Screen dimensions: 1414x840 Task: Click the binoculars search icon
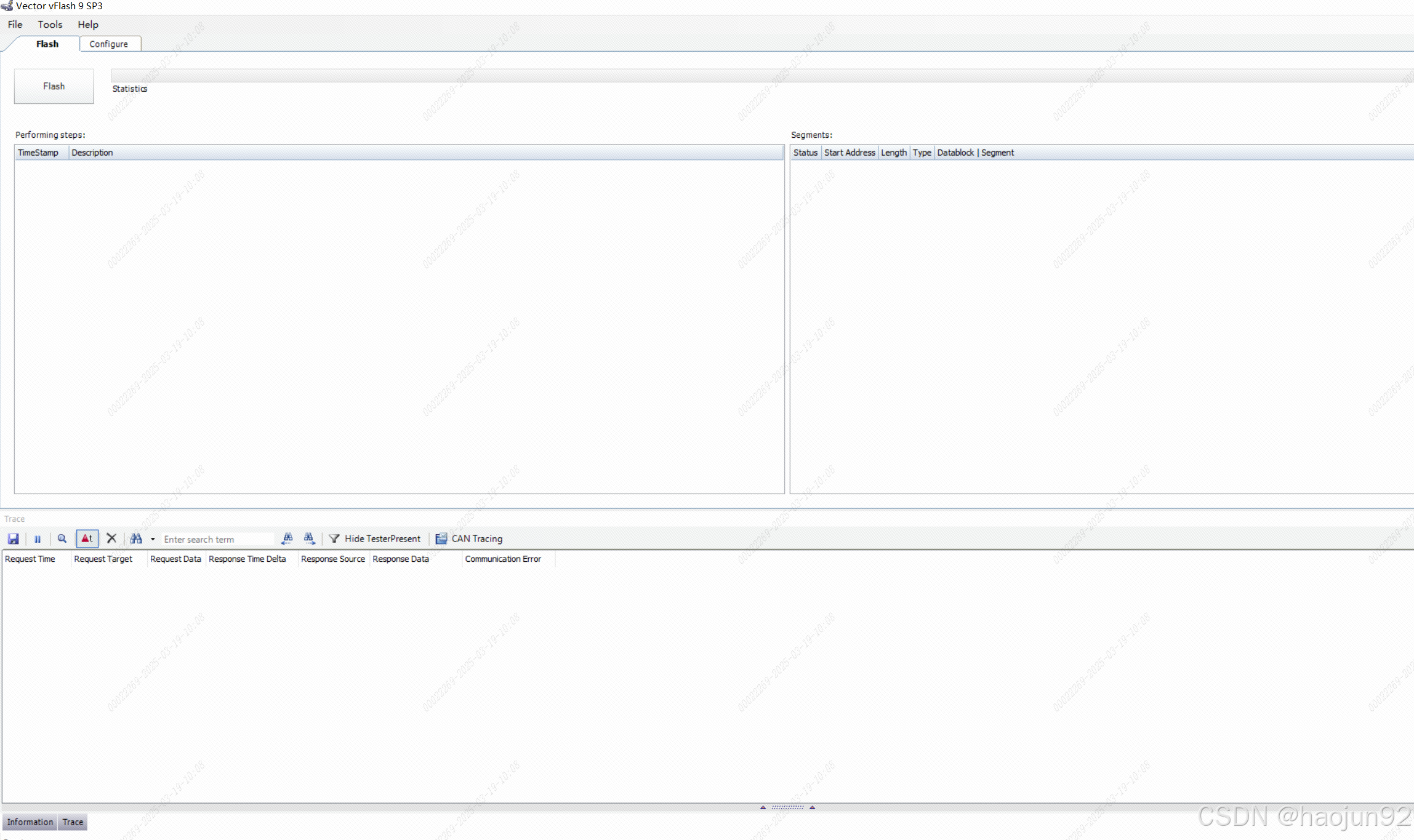tap(136, 539)
